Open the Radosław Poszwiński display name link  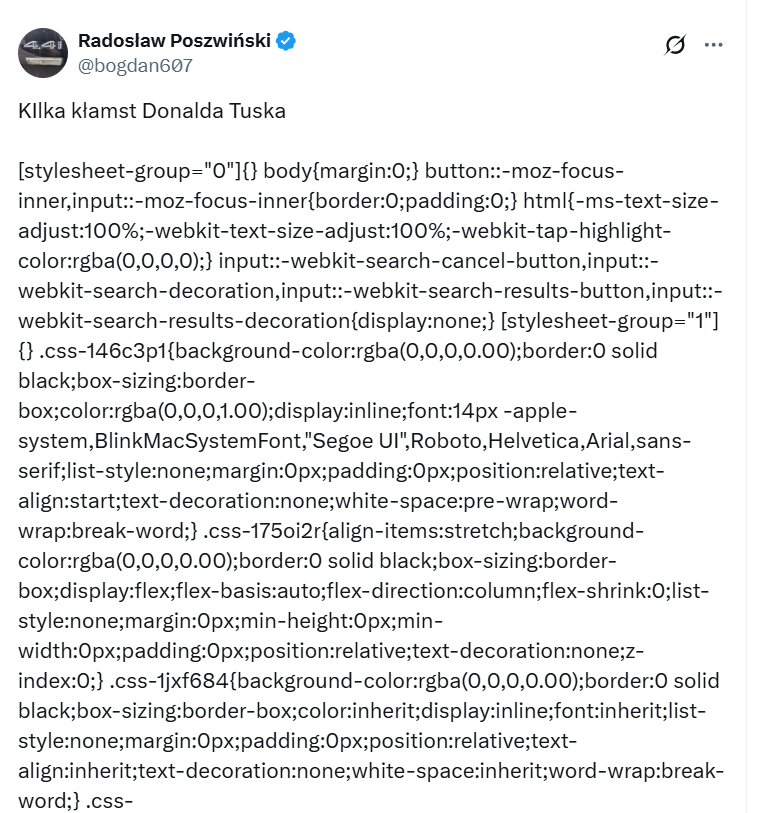[174, 41]
